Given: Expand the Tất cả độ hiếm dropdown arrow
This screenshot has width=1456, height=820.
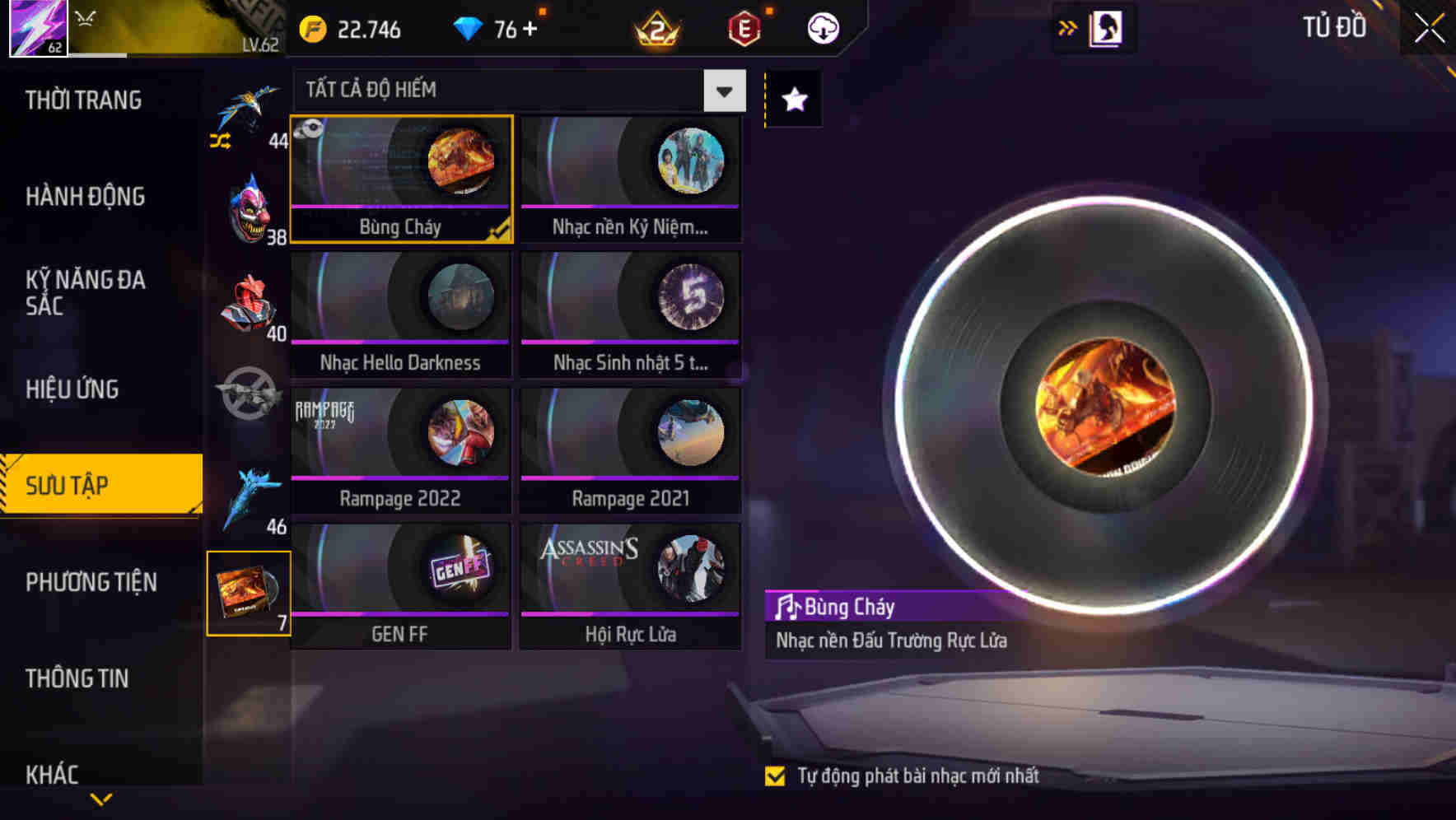Looking at the screenshot, I should tap(725, 91).
